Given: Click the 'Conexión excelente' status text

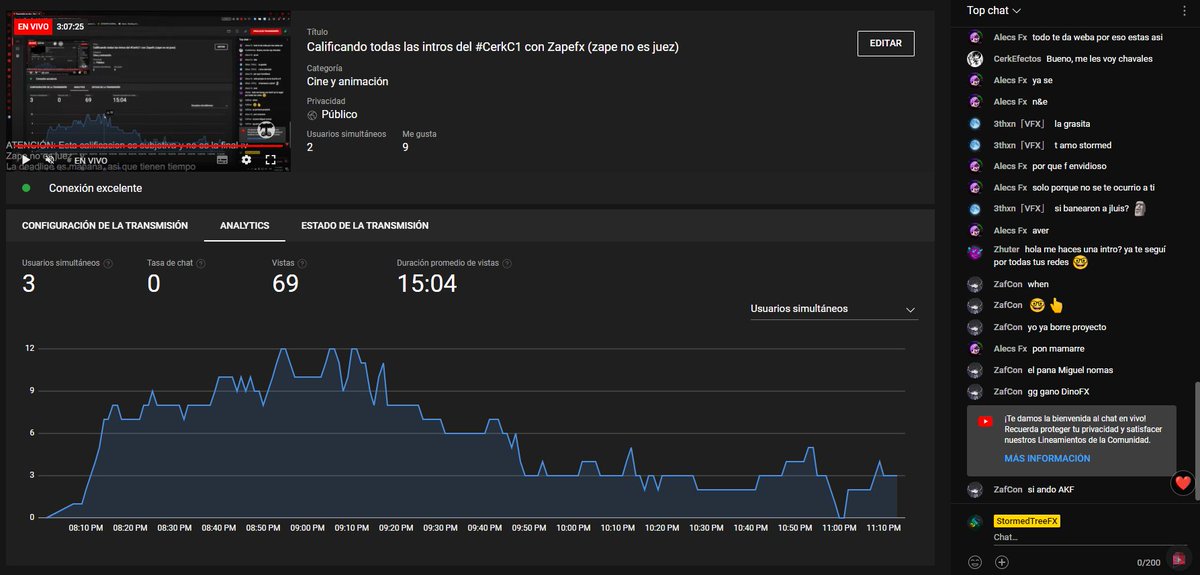Looking at the screenshot, I should point(95,188).
